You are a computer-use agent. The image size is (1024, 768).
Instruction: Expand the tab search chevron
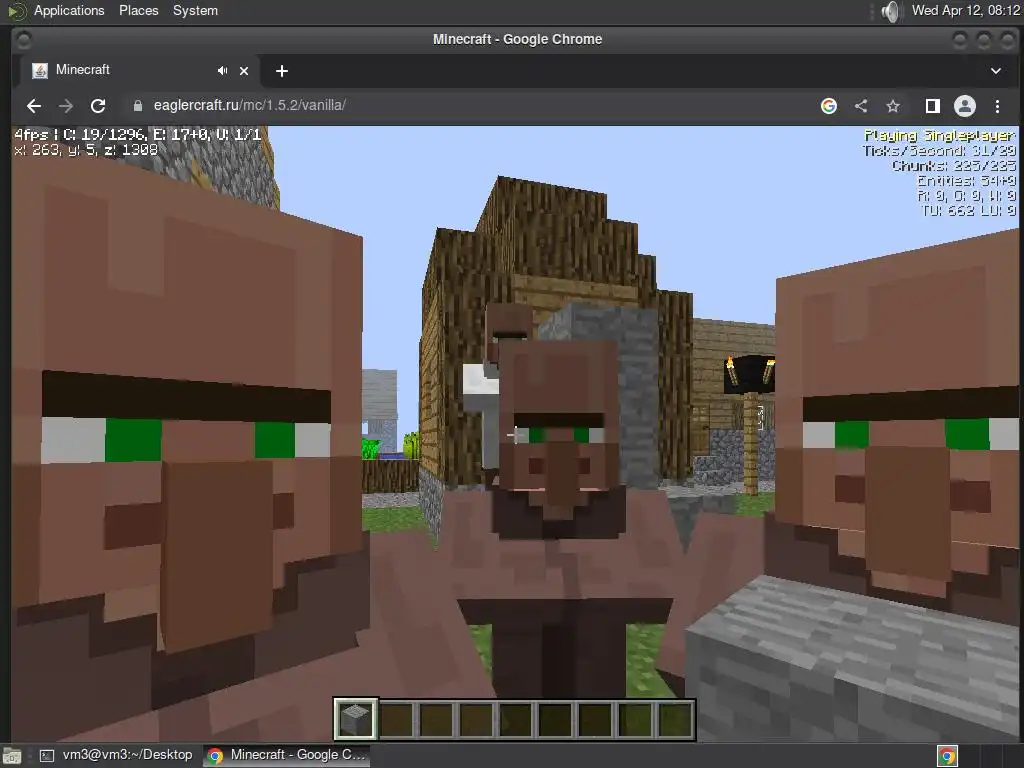pyautogui.click(x=996, y=71)
